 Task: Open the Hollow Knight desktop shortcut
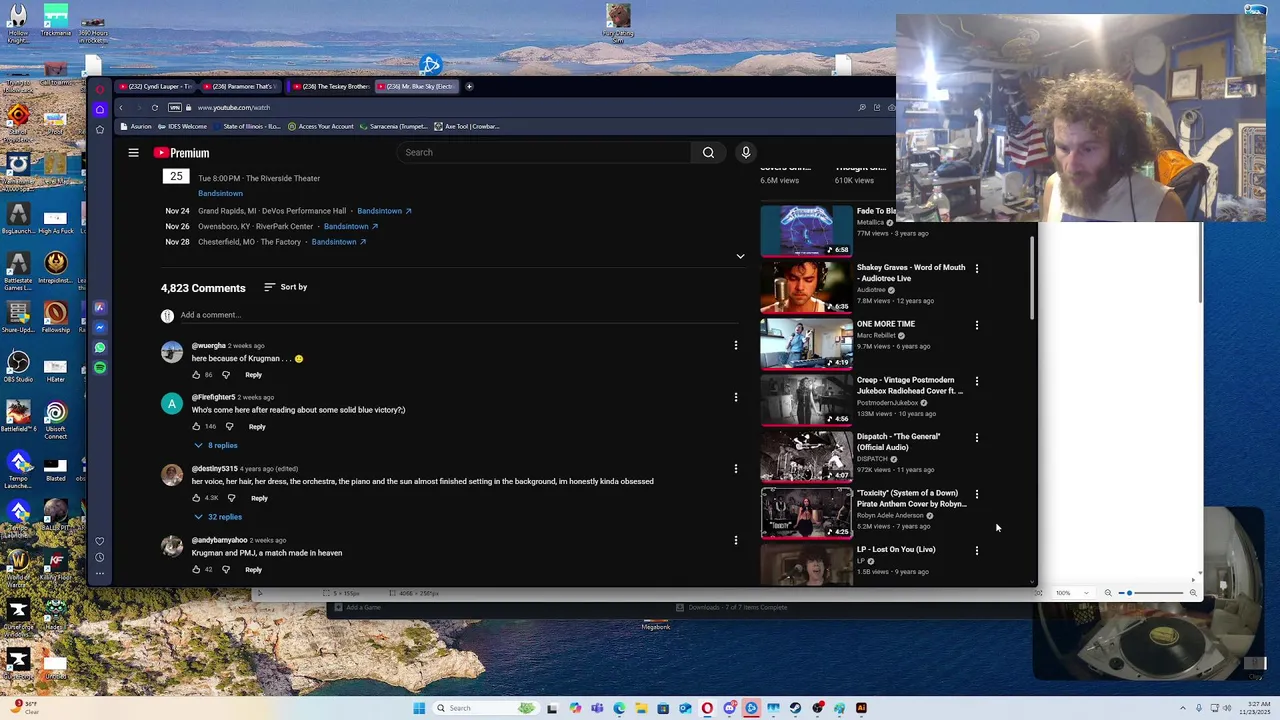point(18,23)
